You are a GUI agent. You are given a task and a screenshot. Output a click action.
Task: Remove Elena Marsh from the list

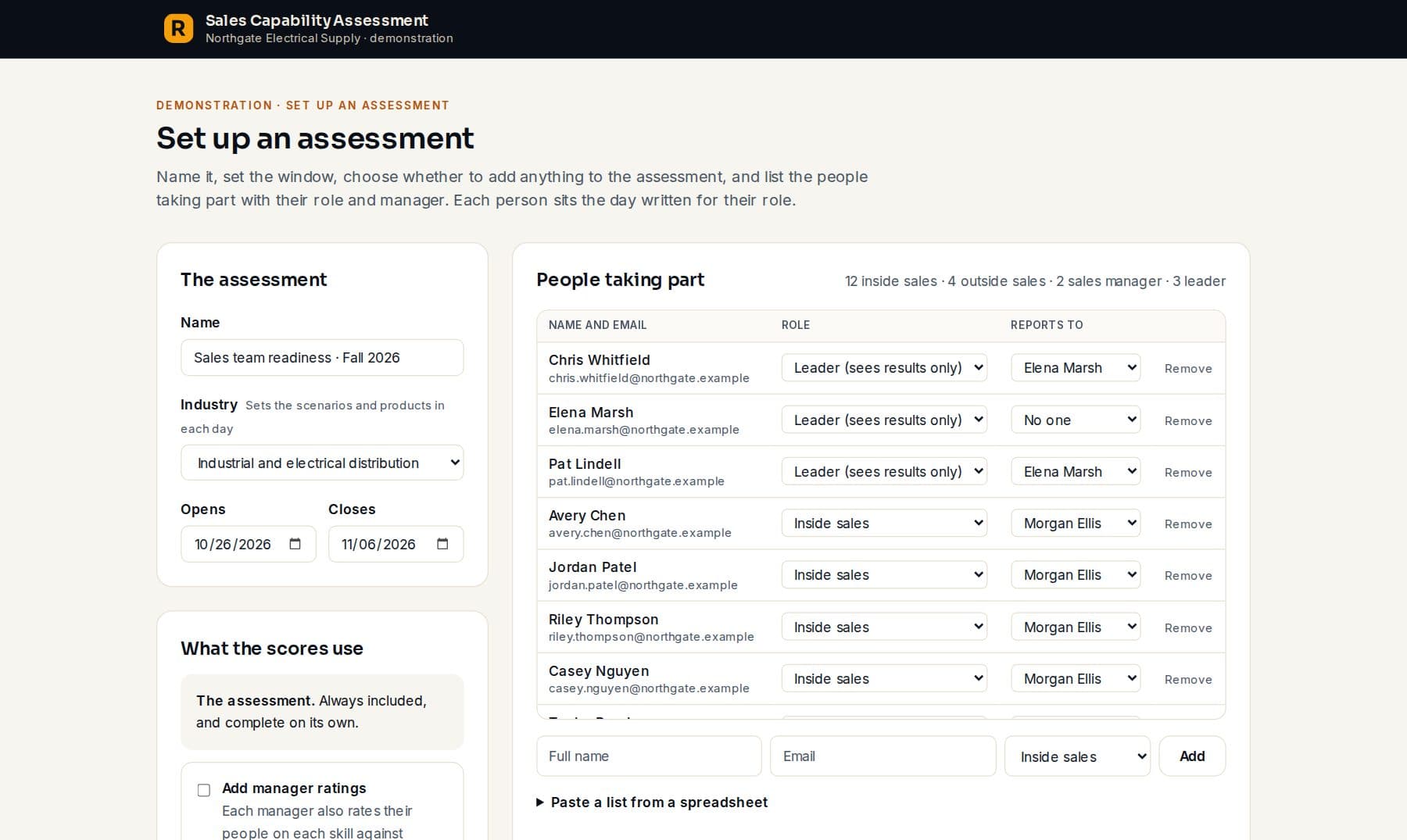(x=1188, y=420)
